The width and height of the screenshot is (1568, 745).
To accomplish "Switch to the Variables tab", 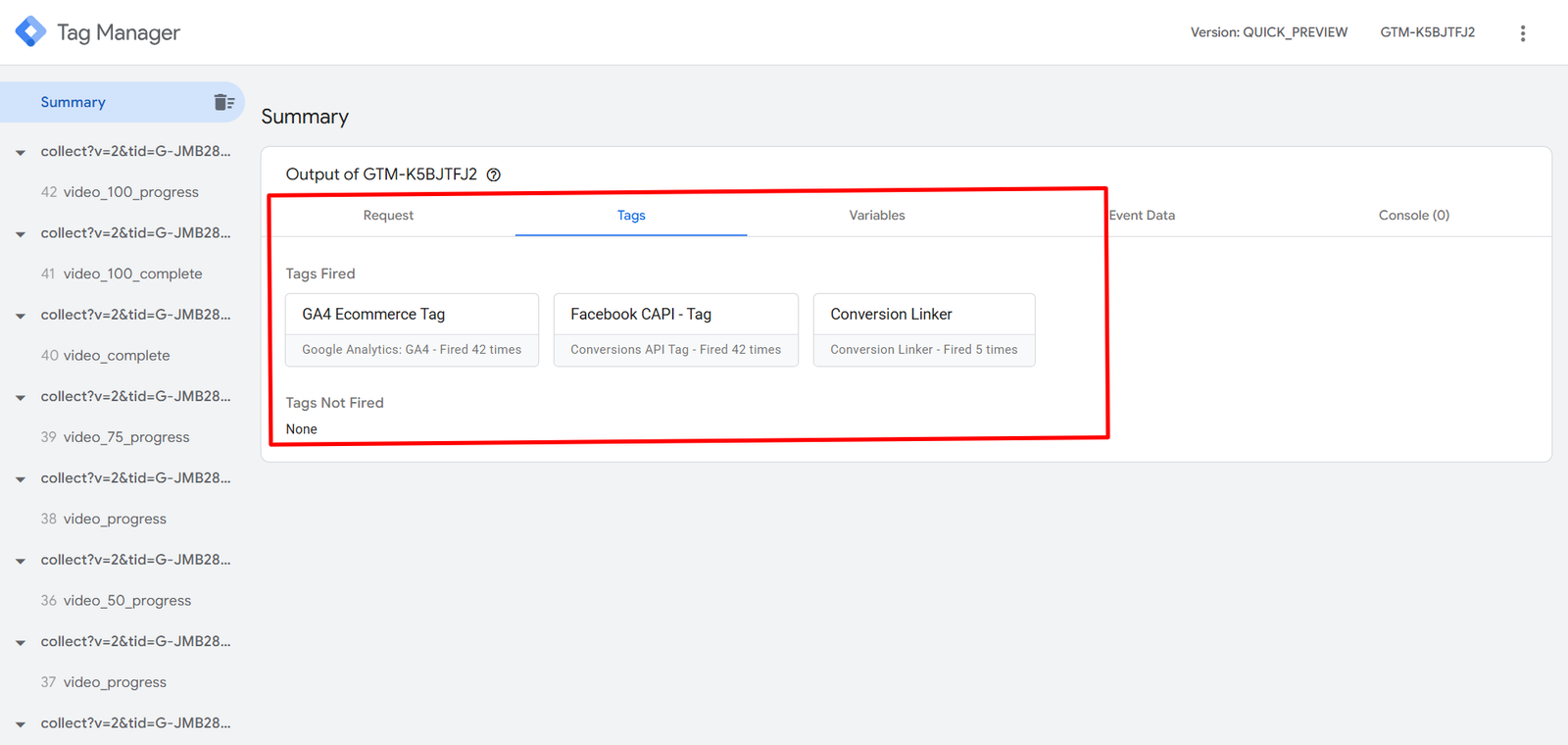I will 876,216.
